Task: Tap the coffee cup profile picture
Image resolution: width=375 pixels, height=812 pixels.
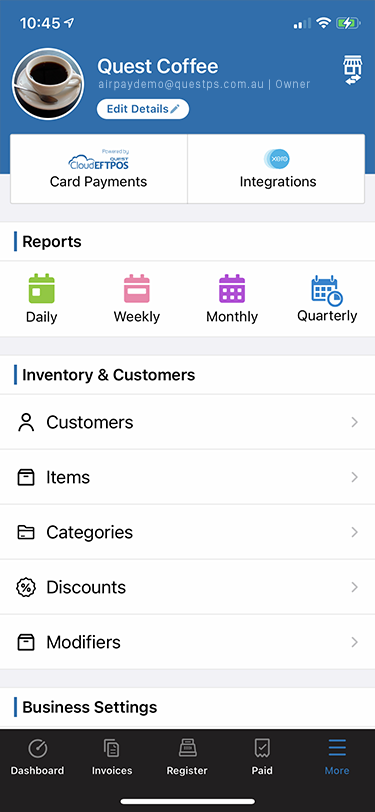Action: pyautogui.click(x=48, y=84)
